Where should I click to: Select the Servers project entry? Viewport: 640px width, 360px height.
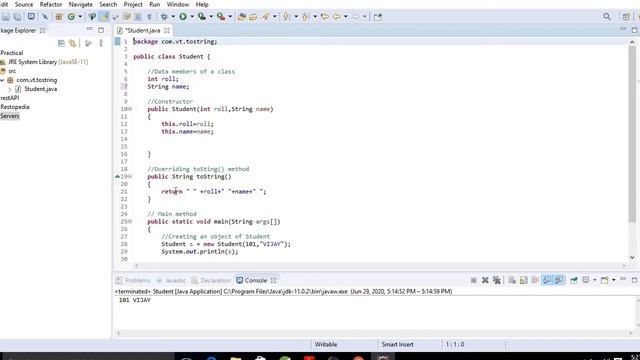[10, 116]
